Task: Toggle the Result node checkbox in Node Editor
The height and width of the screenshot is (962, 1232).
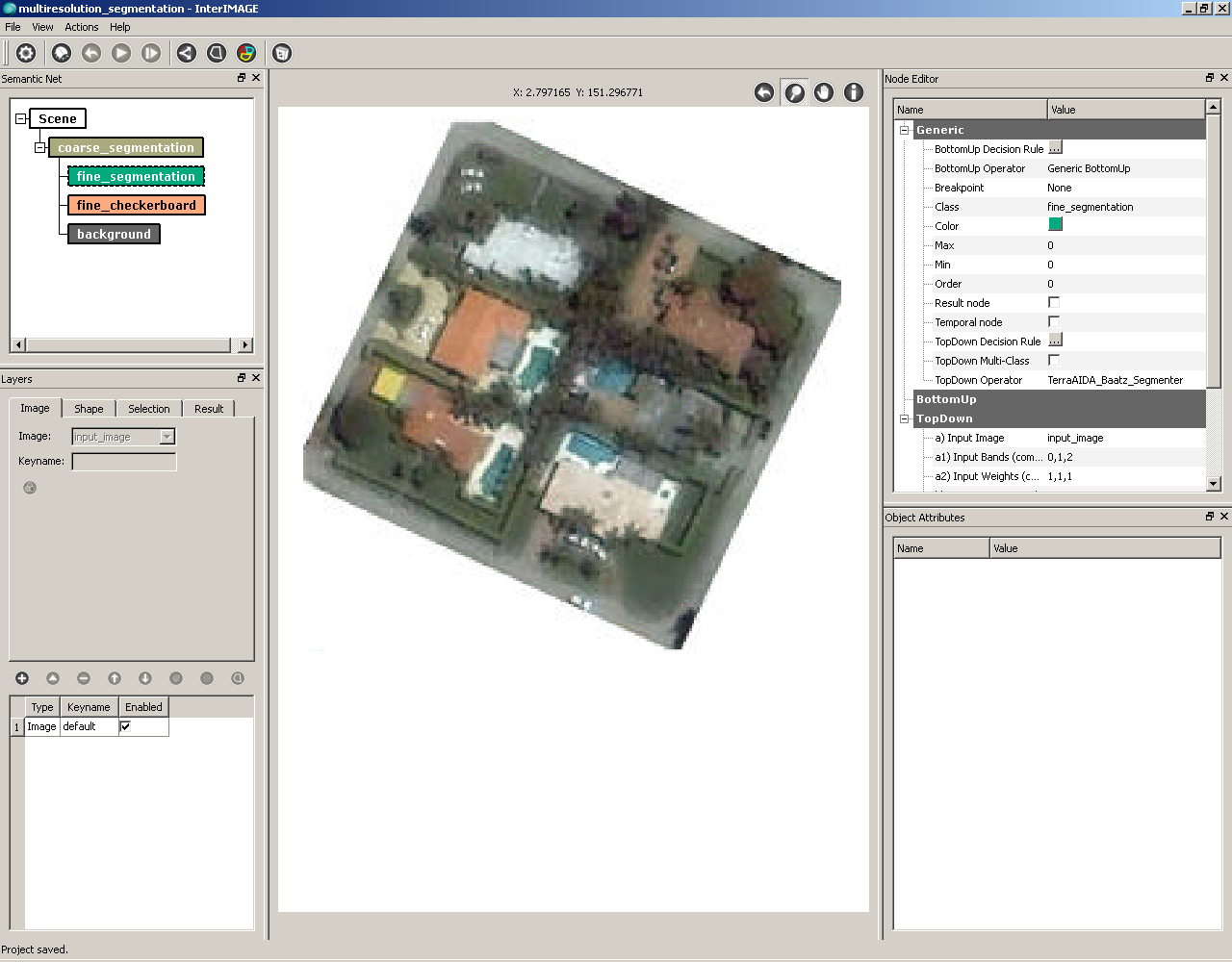Action: pyautogui.click(x=1055, y=302)
